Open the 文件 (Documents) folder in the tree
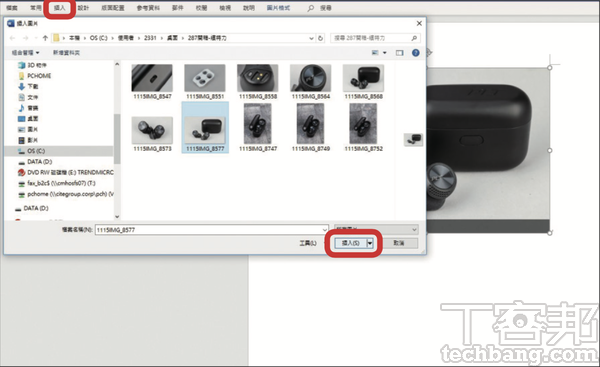Screen dimensions: 600x367 (28, 97)
